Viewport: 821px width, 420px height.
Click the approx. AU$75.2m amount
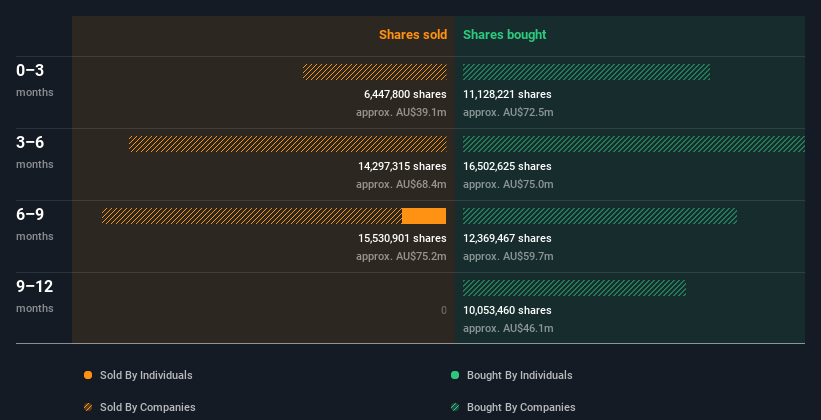tap(401, 256)
